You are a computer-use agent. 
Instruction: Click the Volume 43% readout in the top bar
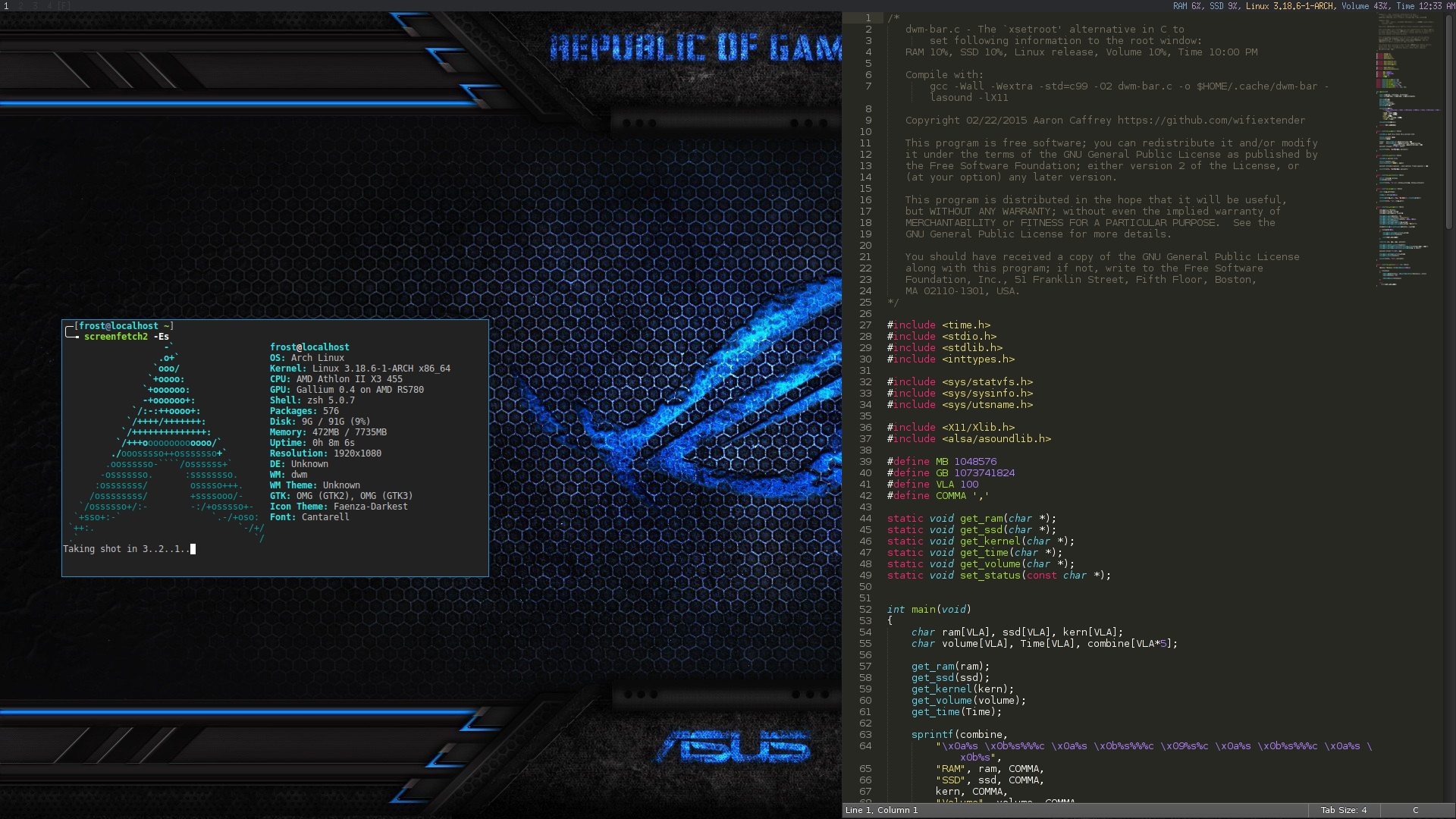point(1364,5)
